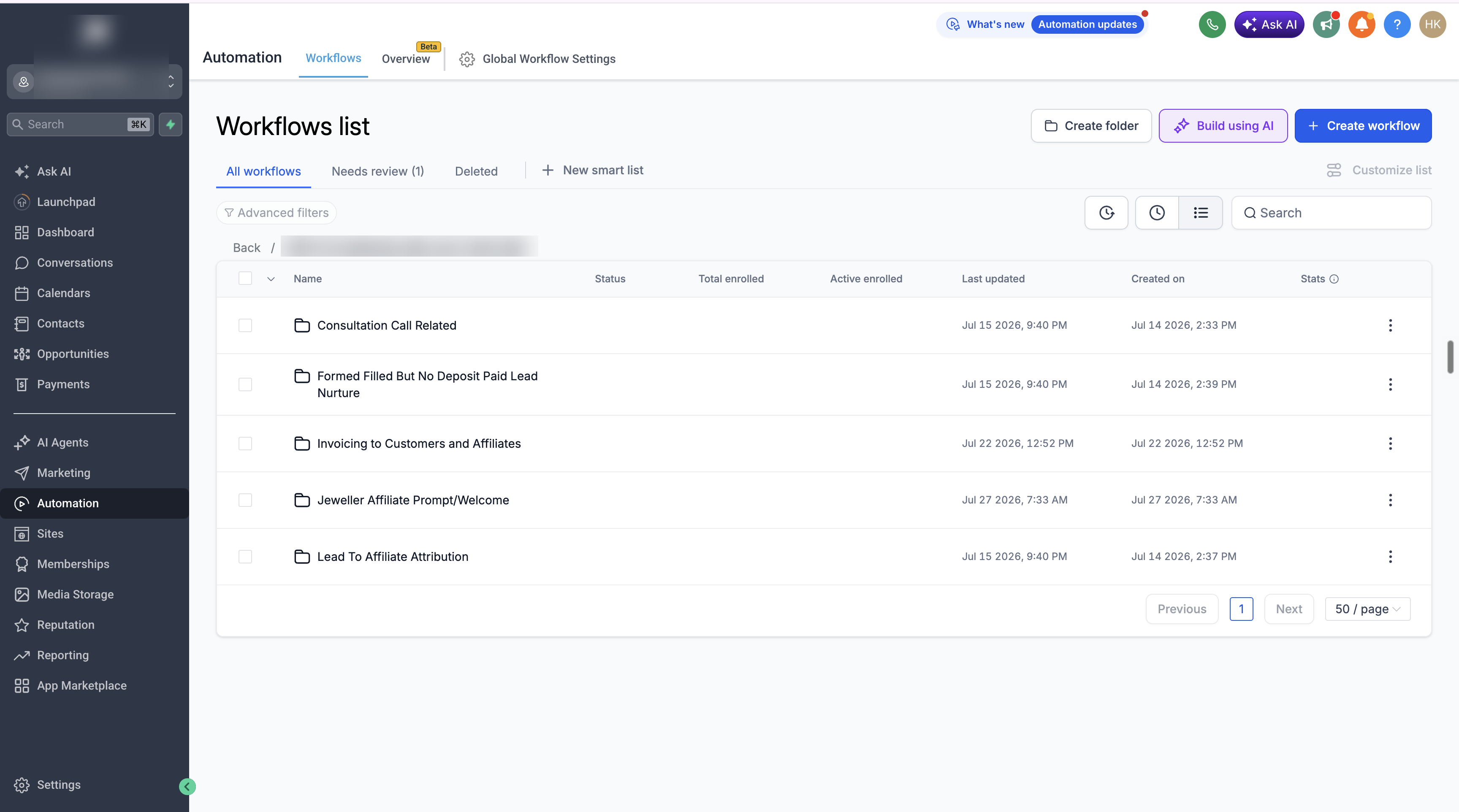This screenshot has height=812, width=1459.
Task: Click the Back breadcrumb link
Action: (x=247, y=247)
